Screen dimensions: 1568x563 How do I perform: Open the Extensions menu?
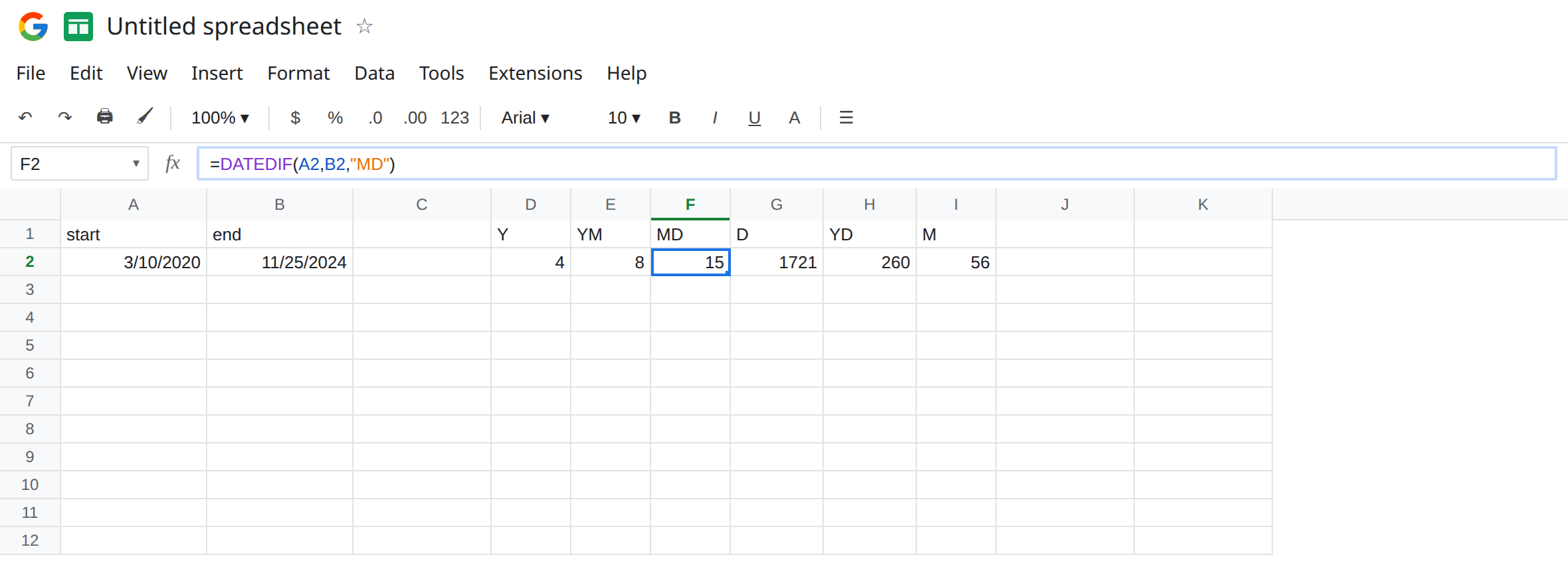[x=536, y=73]
